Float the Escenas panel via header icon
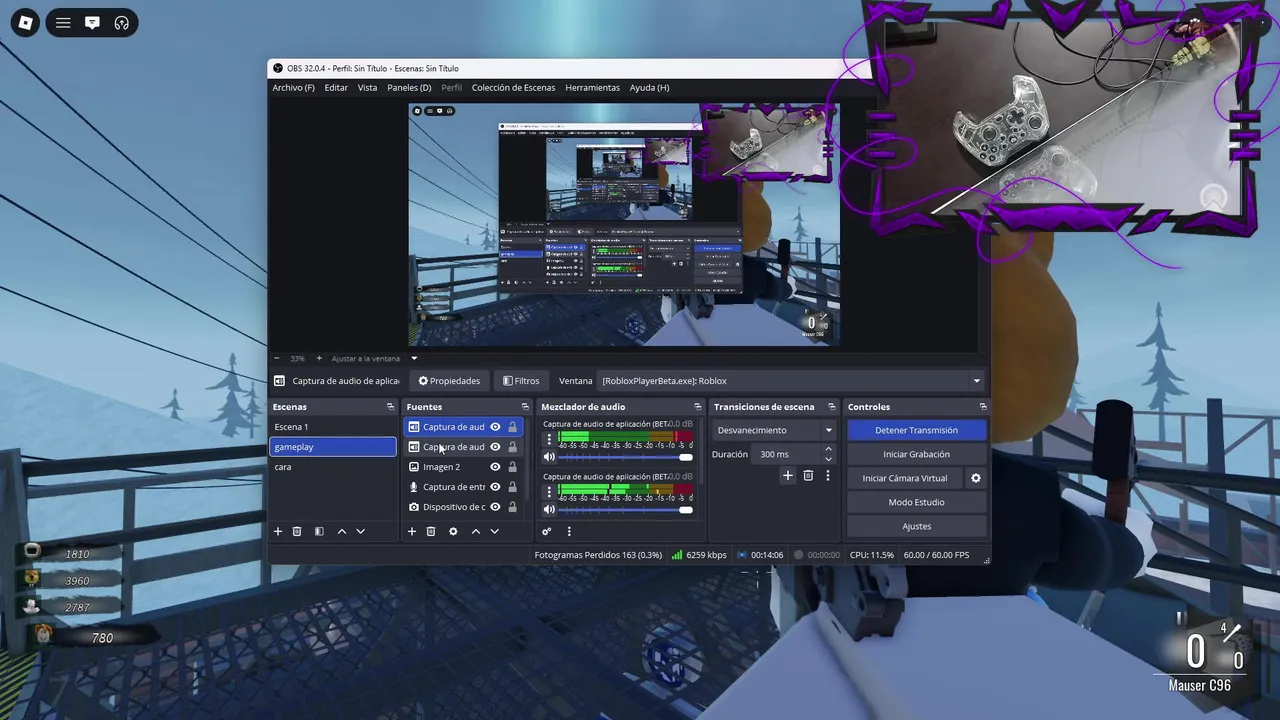 click(x=390, y=407)
